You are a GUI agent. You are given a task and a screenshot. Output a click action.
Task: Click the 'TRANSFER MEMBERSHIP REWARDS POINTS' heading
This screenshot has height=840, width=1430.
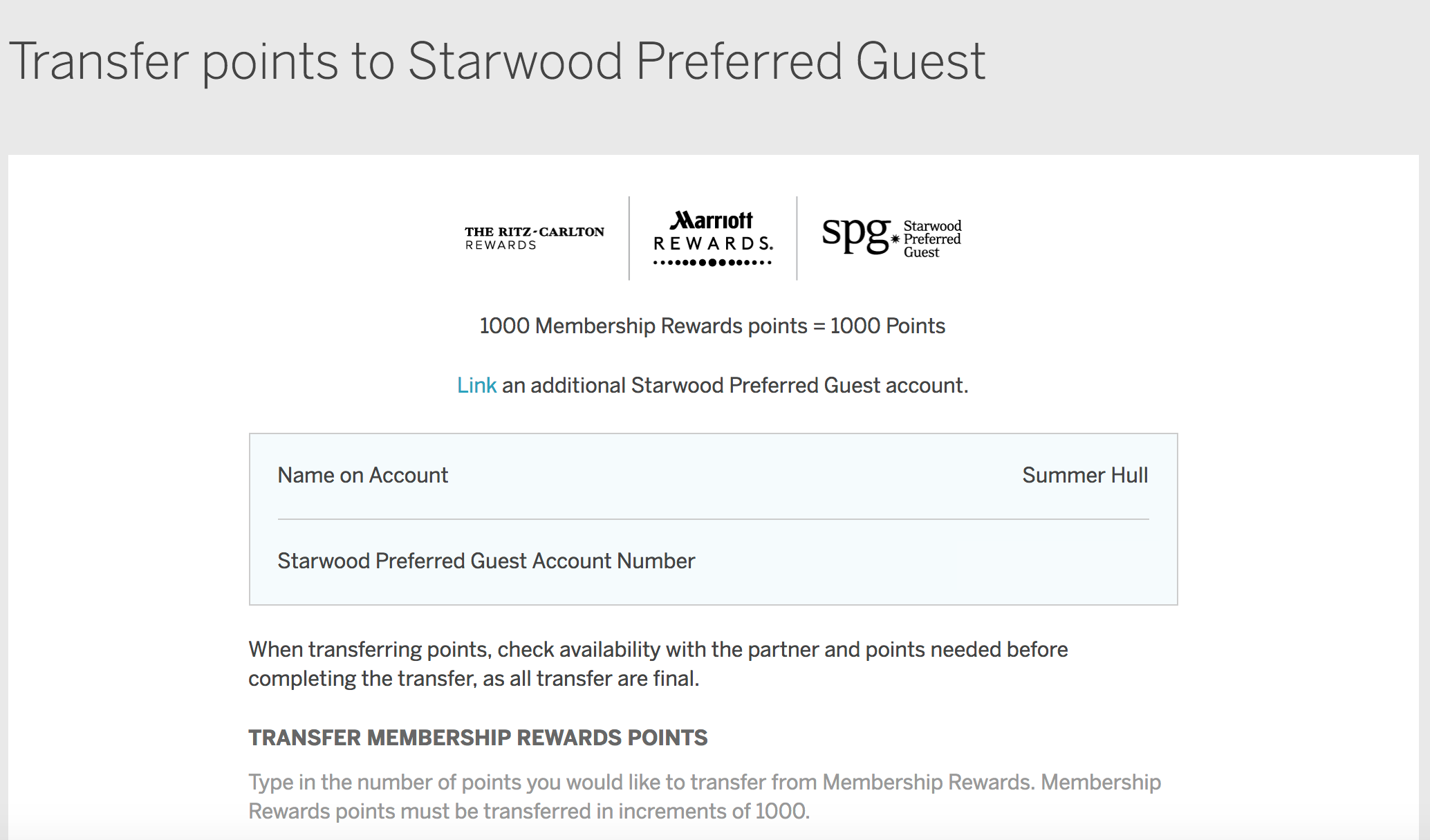point(478,738)
